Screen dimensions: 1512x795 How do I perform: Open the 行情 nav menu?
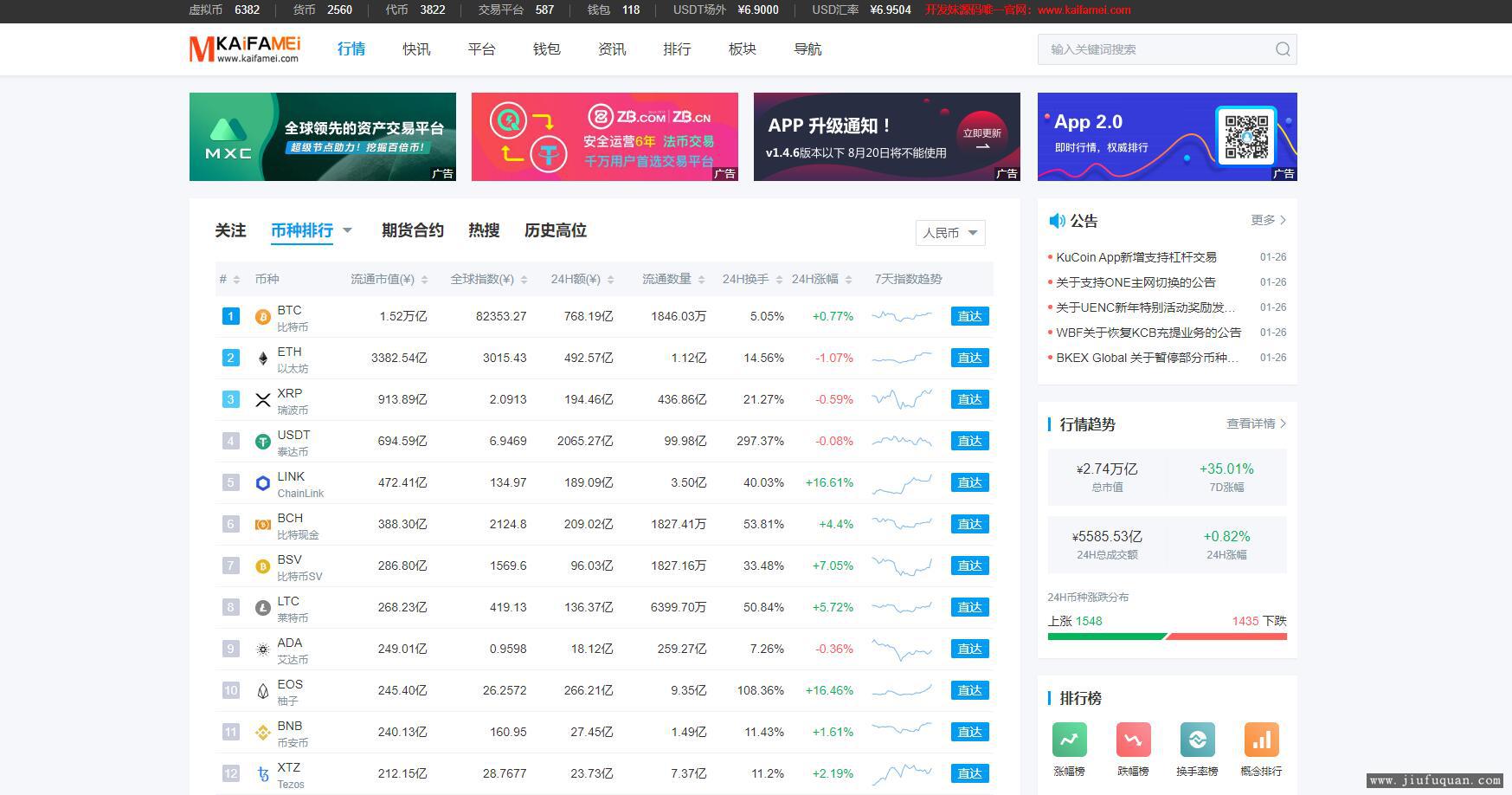[351, 49]
